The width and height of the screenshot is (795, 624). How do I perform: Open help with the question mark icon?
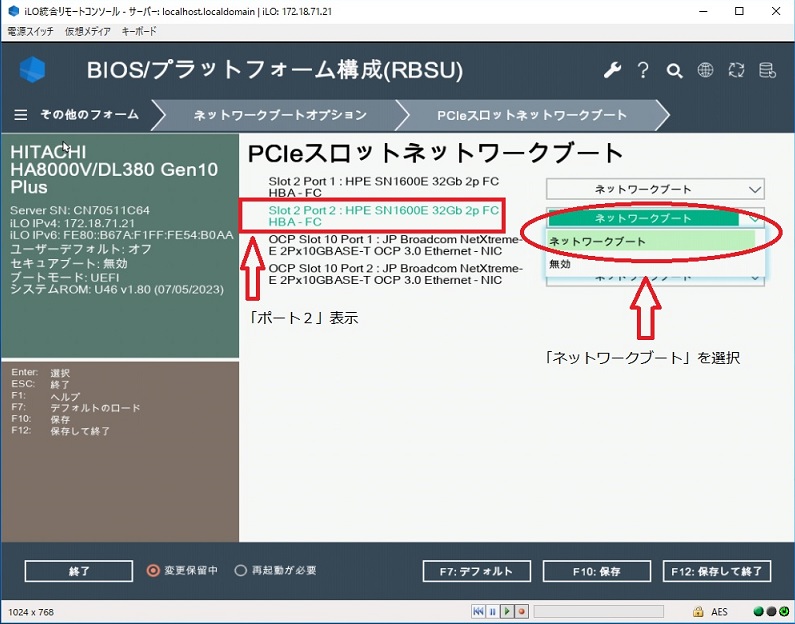643,70
